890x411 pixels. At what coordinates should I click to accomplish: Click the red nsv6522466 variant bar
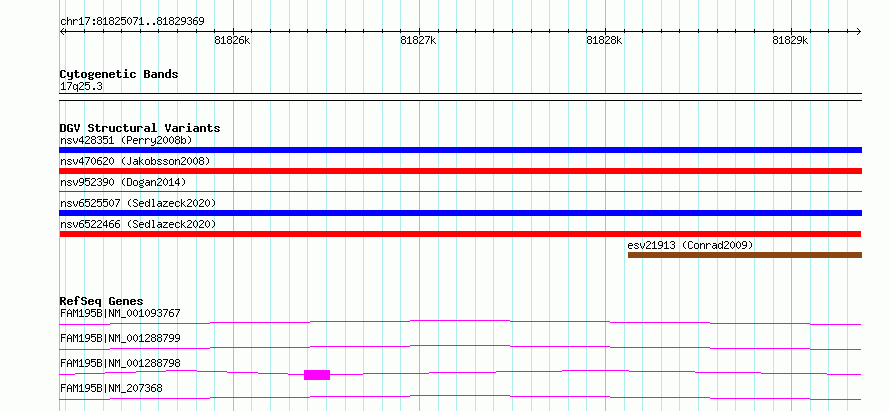click(x=460, y=234)
